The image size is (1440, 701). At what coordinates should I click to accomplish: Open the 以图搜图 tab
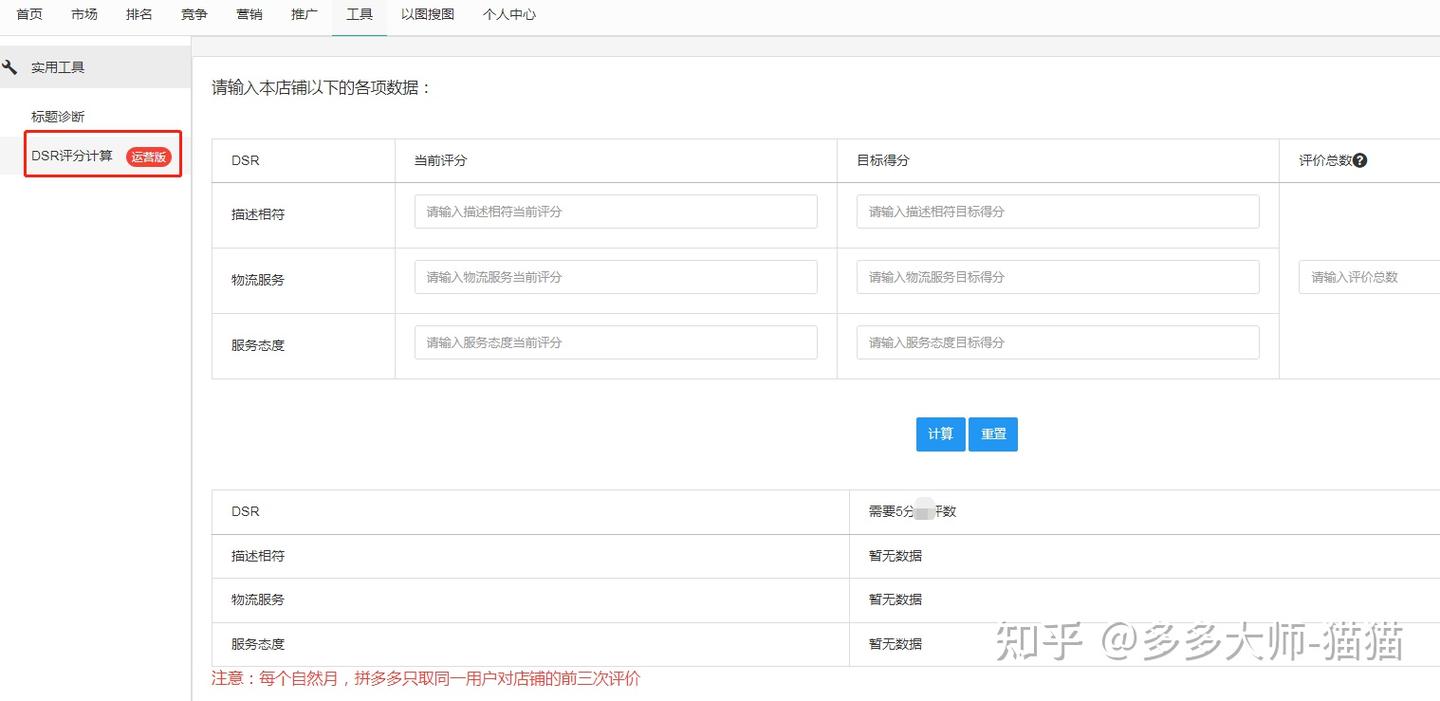(428, 15)
